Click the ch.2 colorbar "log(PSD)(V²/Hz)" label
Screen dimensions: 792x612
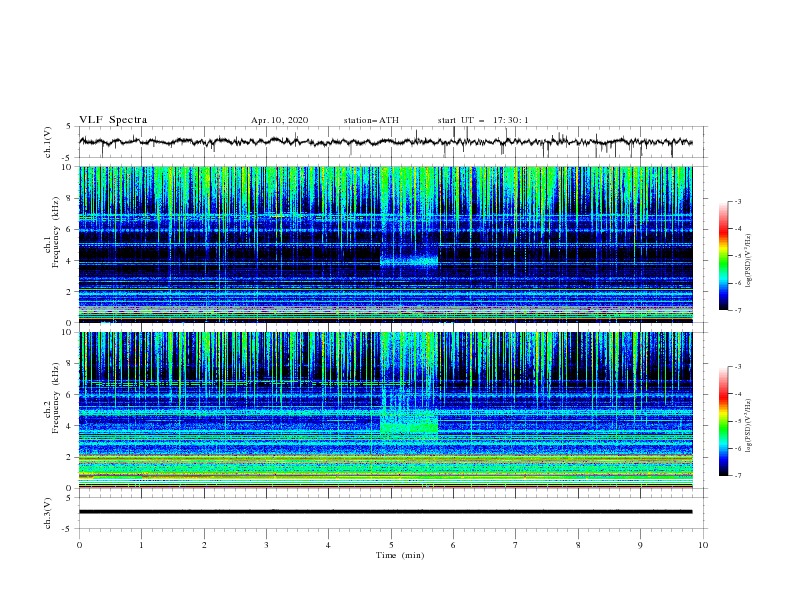tap(749, 425)
